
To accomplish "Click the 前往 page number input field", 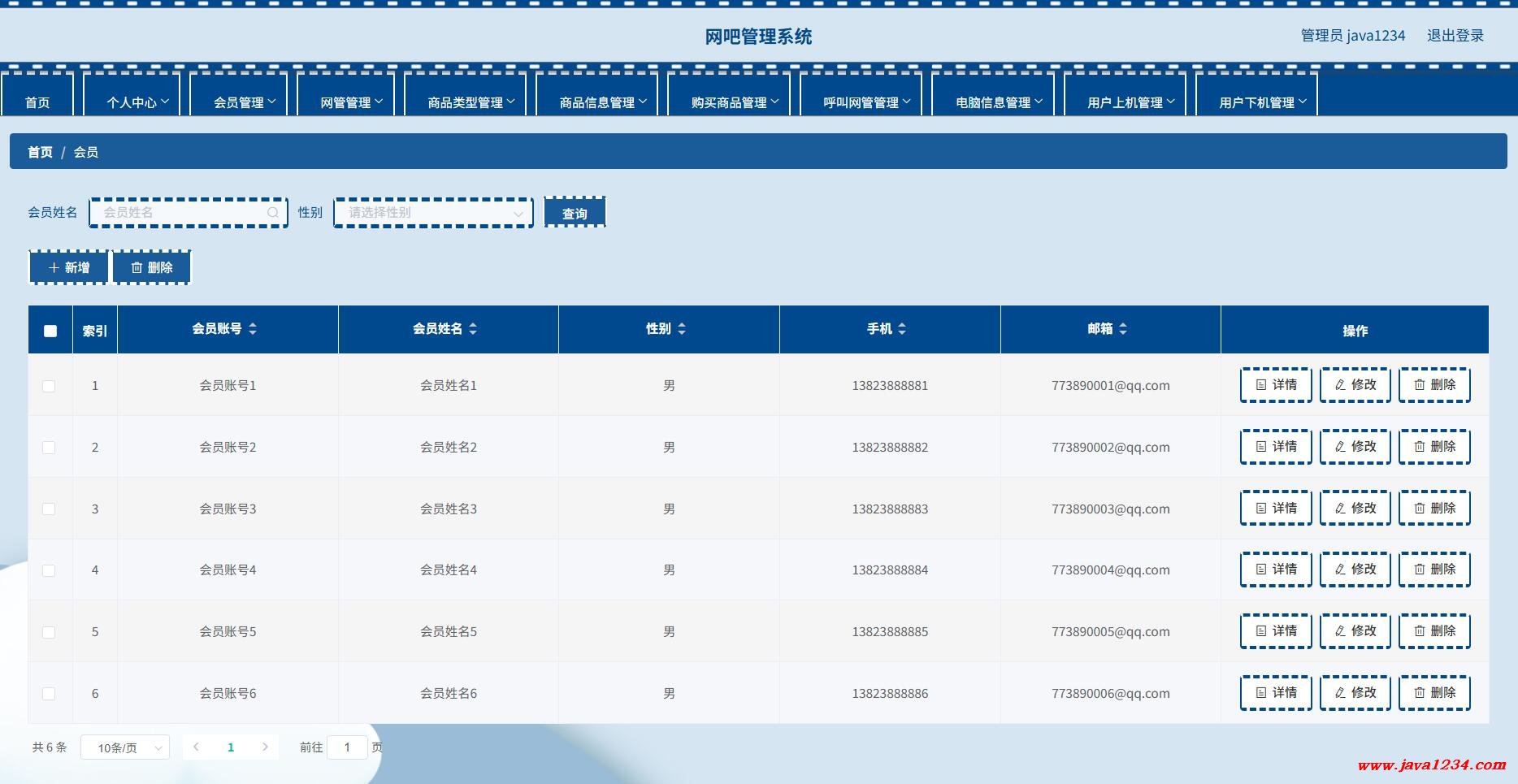I will (x=347, y=747).
